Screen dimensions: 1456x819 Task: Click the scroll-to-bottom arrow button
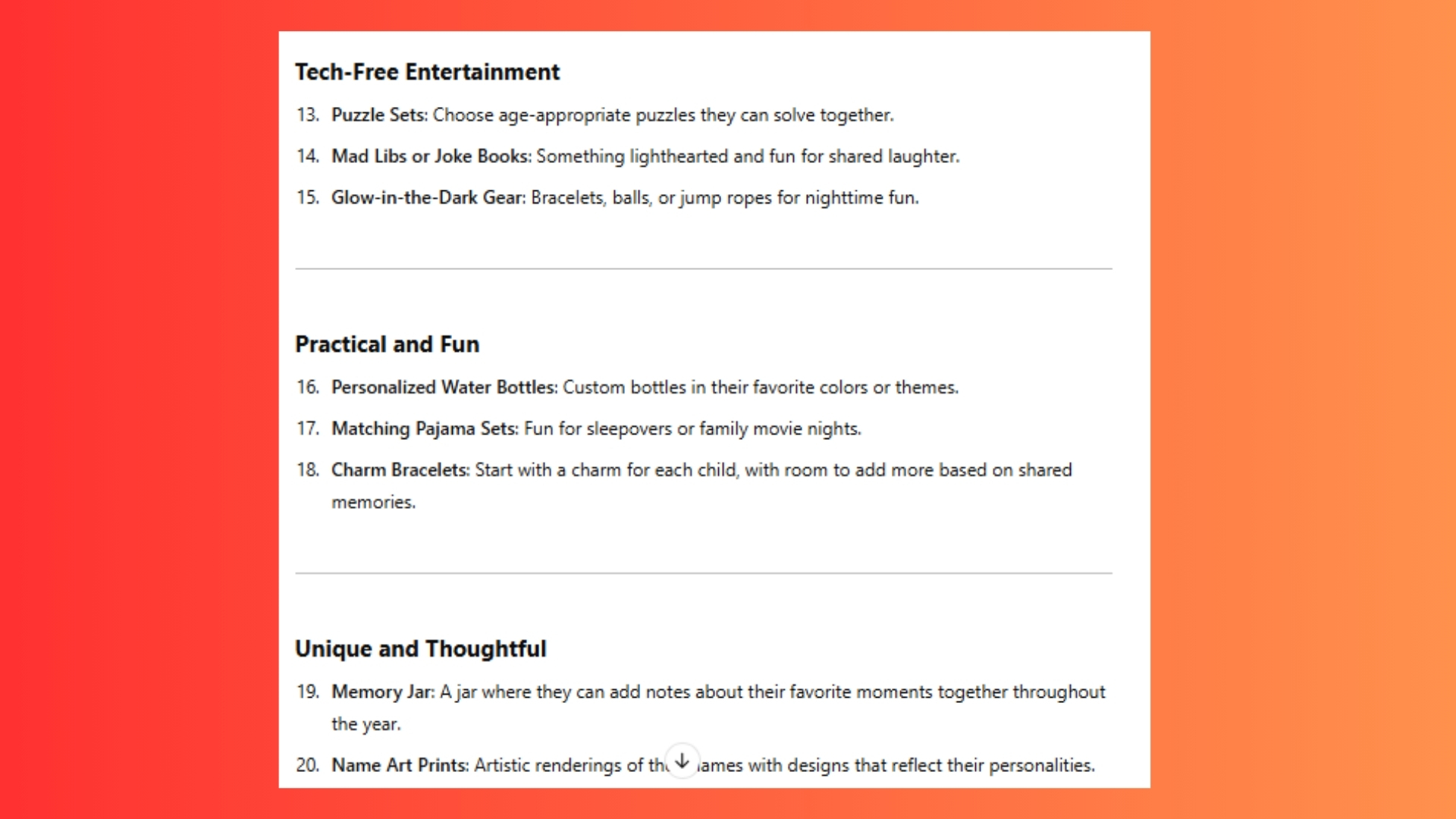pyautogui.click(x=682, y=761)
